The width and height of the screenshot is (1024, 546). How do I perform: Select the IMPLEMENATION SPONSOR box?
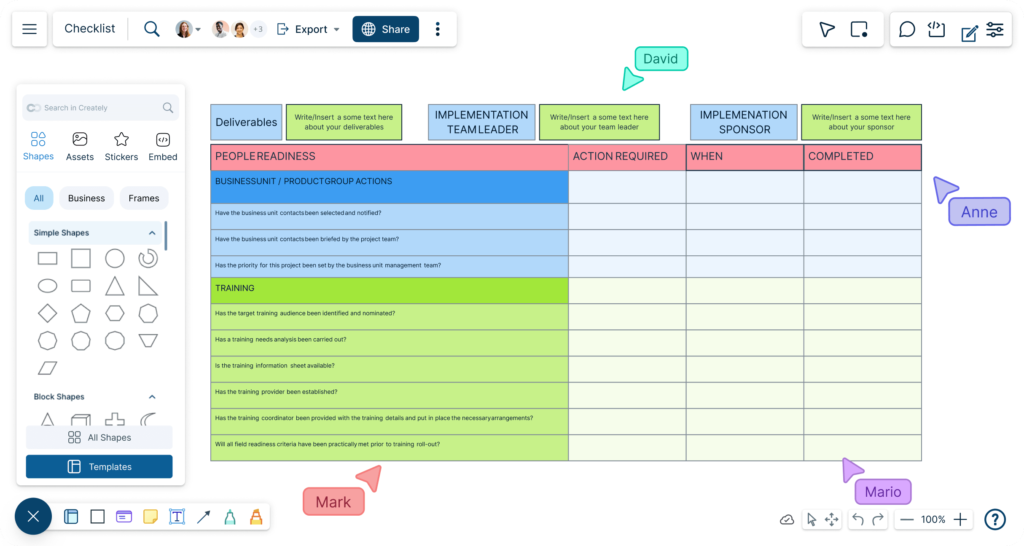744,122
